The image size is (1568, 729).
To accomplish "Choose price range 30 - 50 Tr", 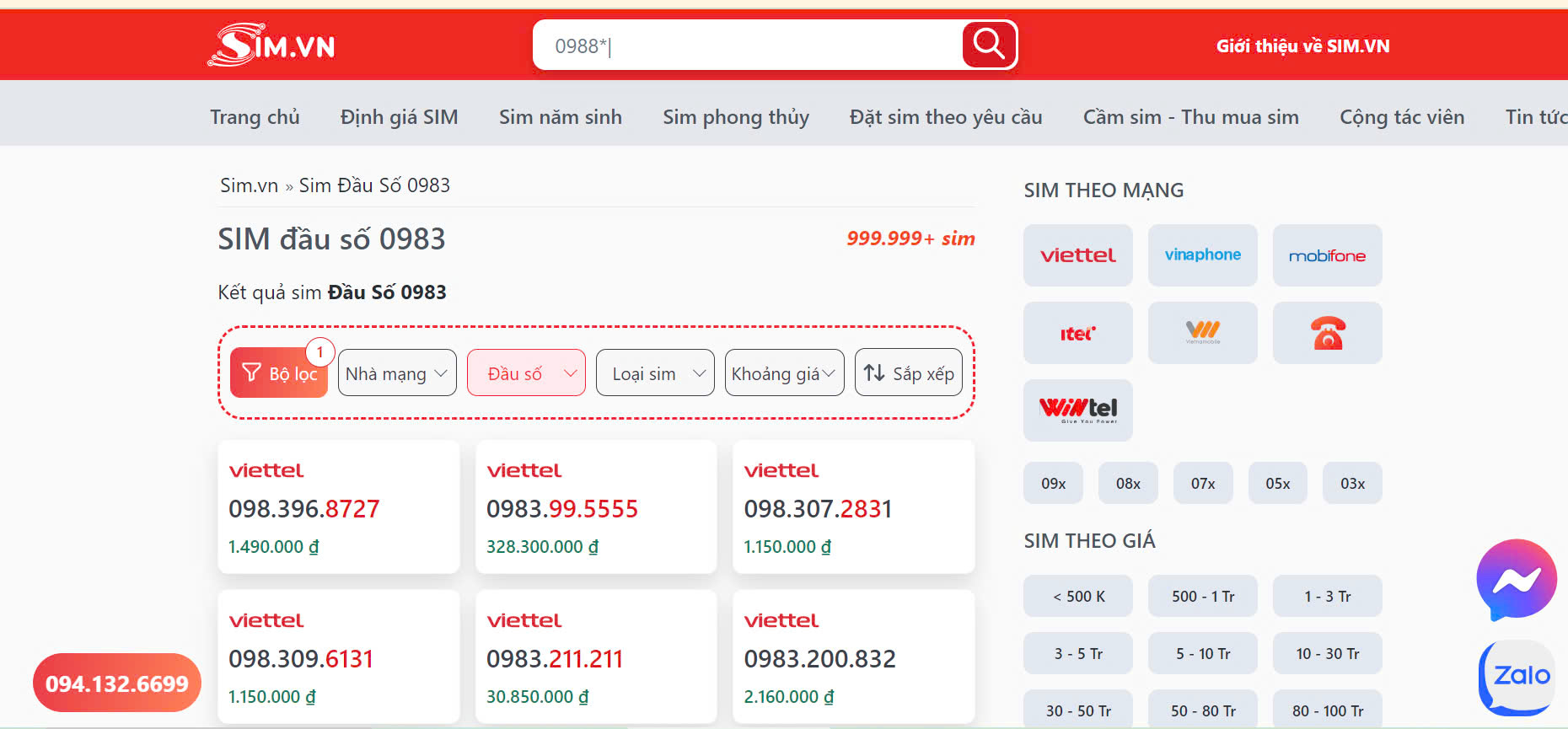I will point(1078,710).
